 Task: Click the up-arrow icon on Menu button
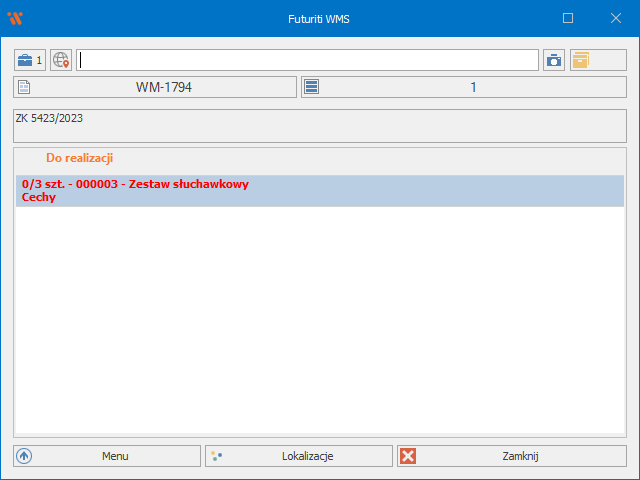[25, 456]
